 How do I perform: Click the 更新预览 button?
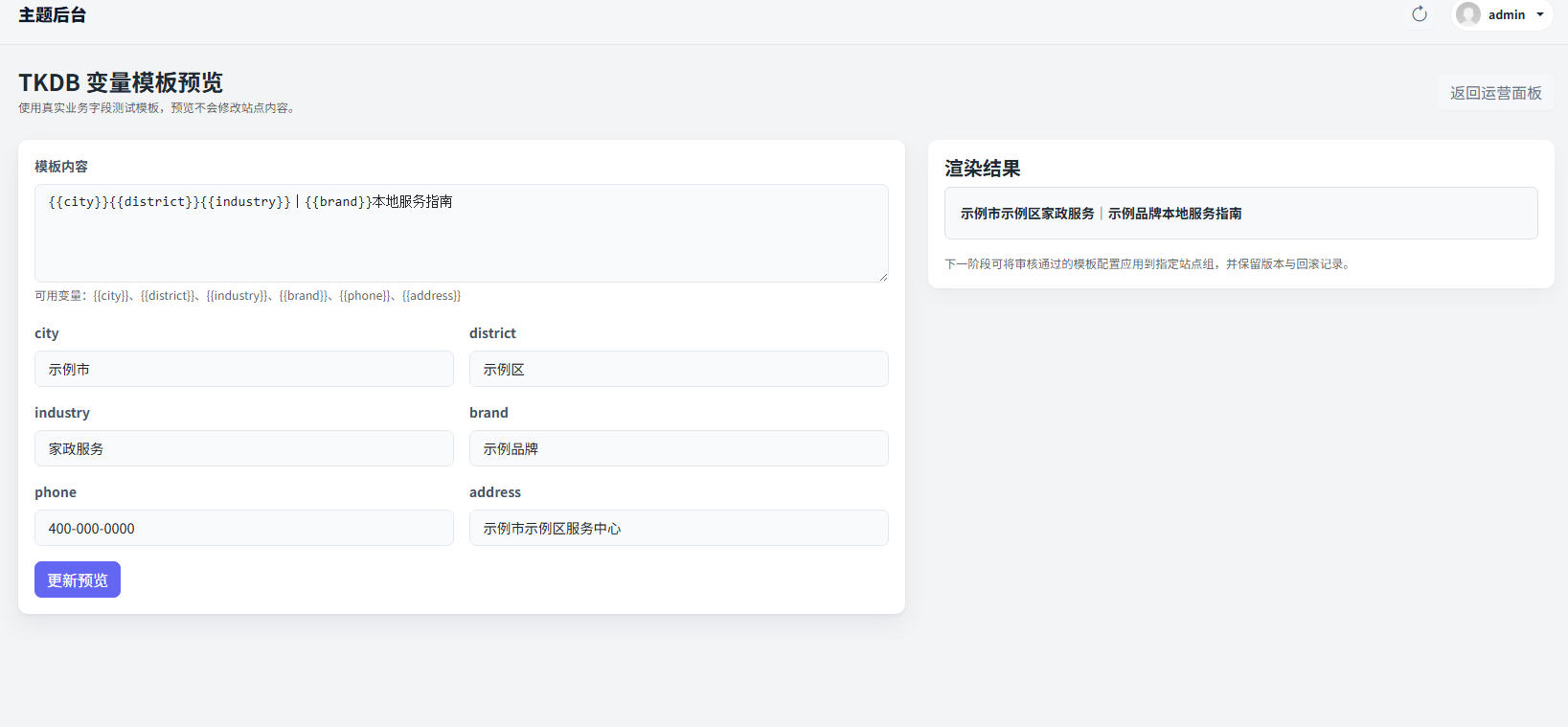click(x=78, y=579)
